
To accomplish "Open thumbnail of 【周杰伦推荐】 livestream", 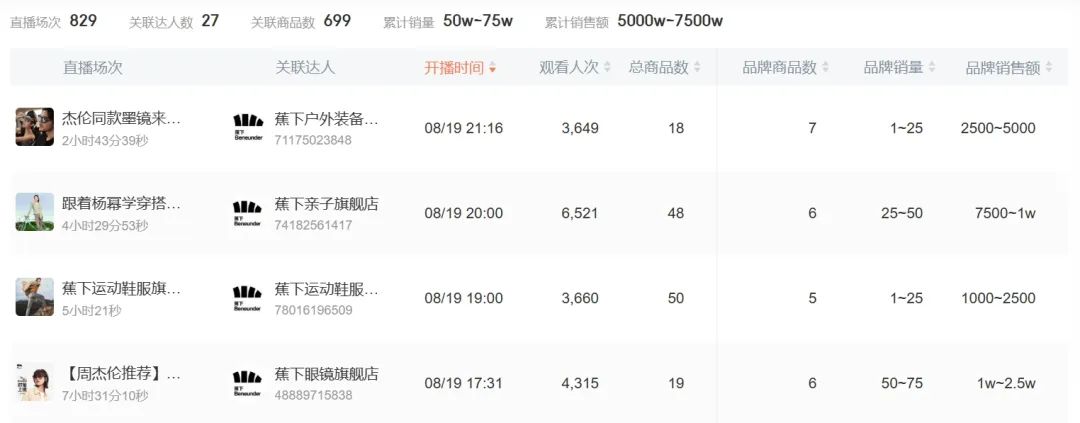I will click(34, 382).
